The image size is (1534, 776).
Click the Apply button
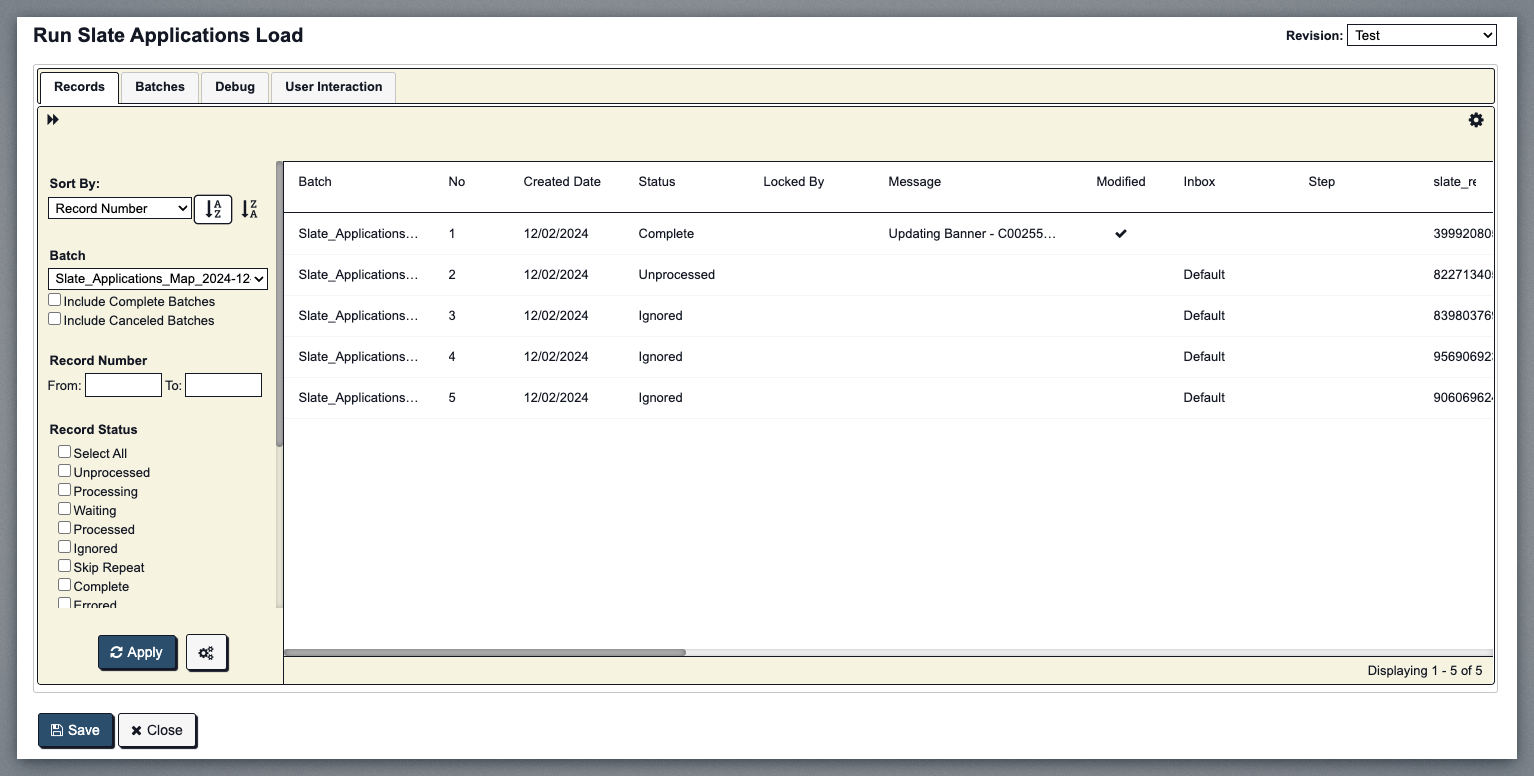click(x=137, y=653)
